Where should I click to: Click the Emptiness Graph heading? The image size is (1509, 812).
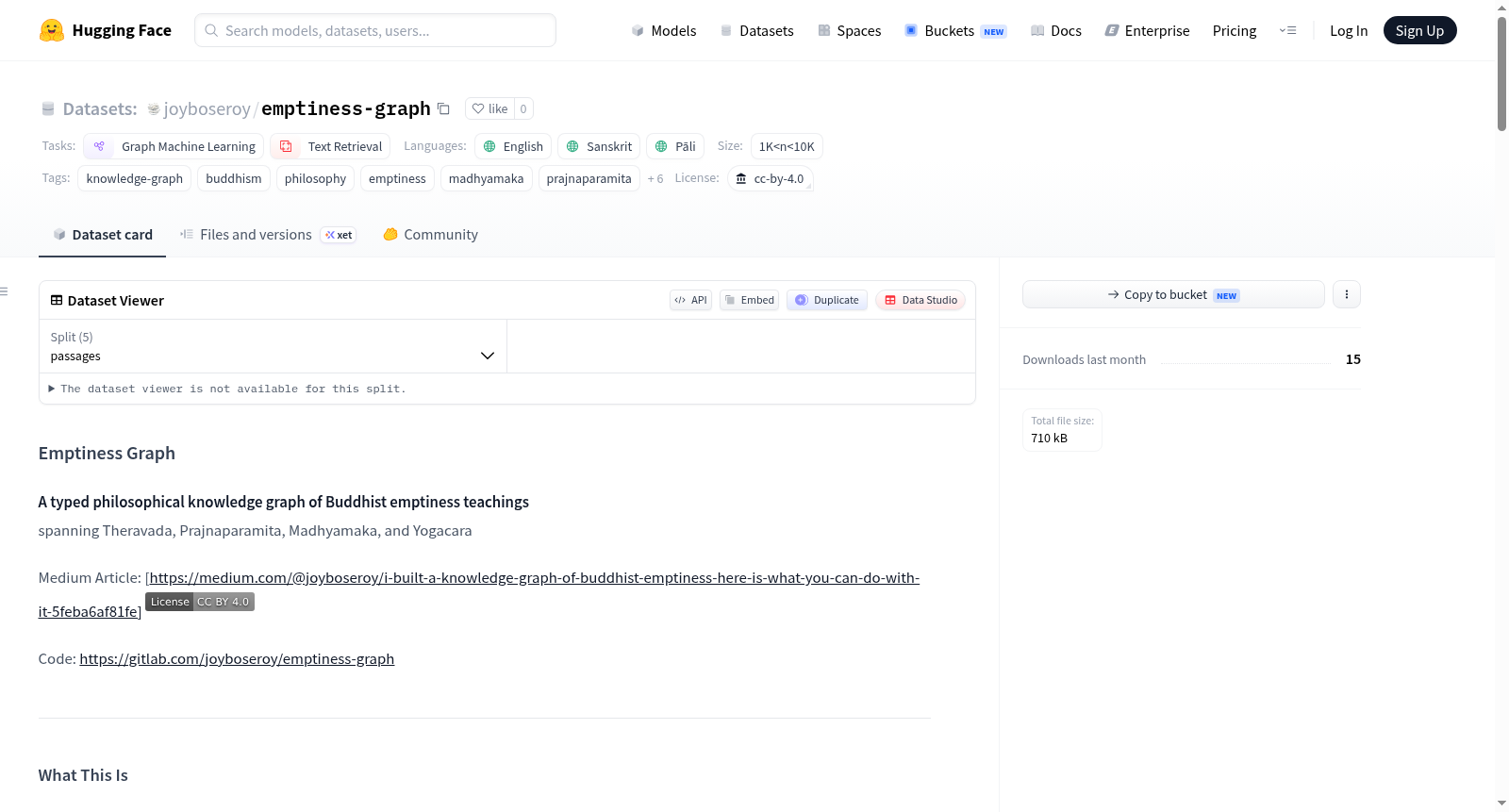(x=107, y=453)
